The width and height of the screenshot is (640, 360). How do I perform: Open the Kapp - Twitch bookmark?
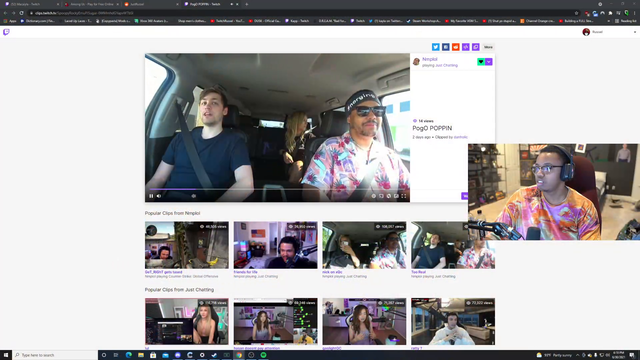click(297, 21)
